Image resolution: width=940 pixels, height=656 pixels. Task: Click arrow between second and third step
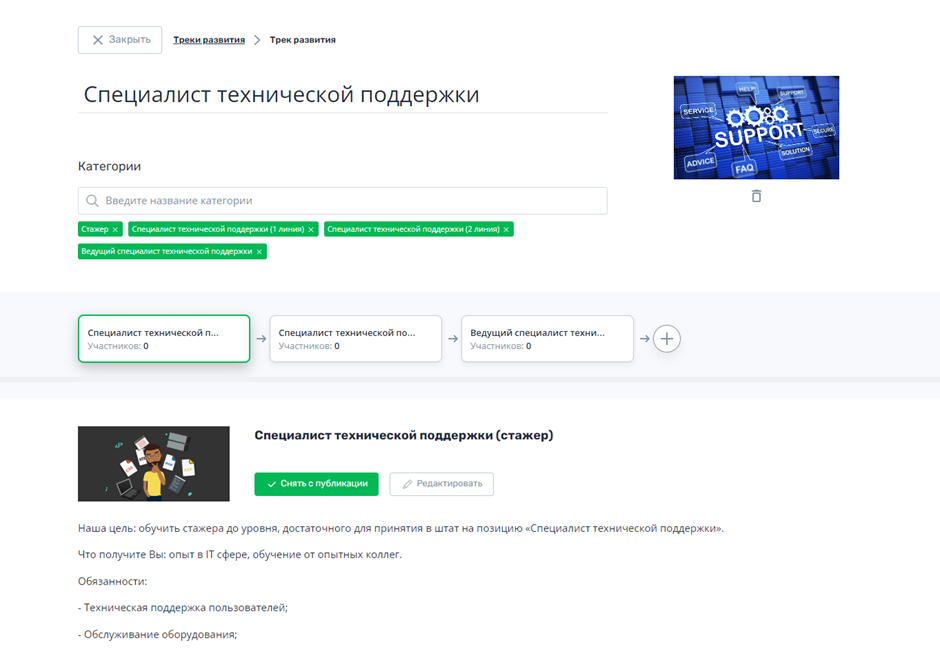(453, 339)
